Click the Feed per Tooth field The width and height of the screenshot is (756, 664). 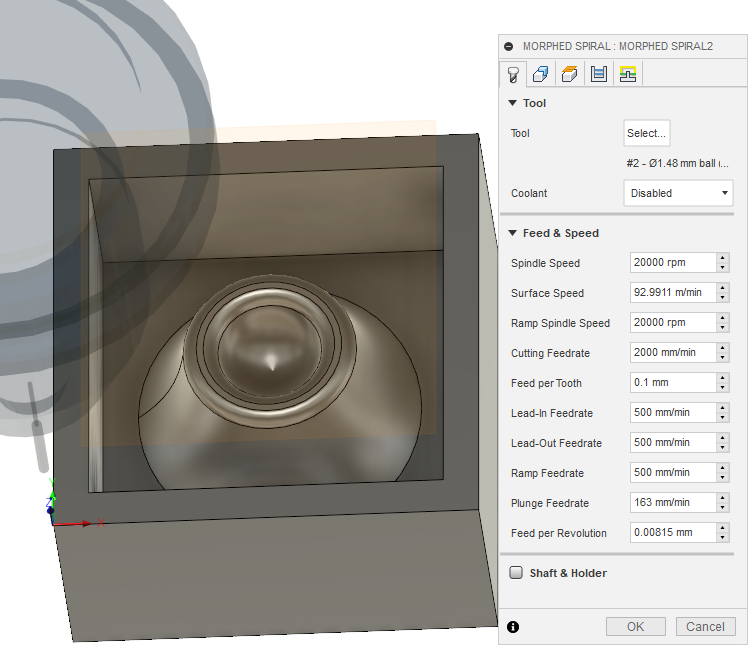673,382
